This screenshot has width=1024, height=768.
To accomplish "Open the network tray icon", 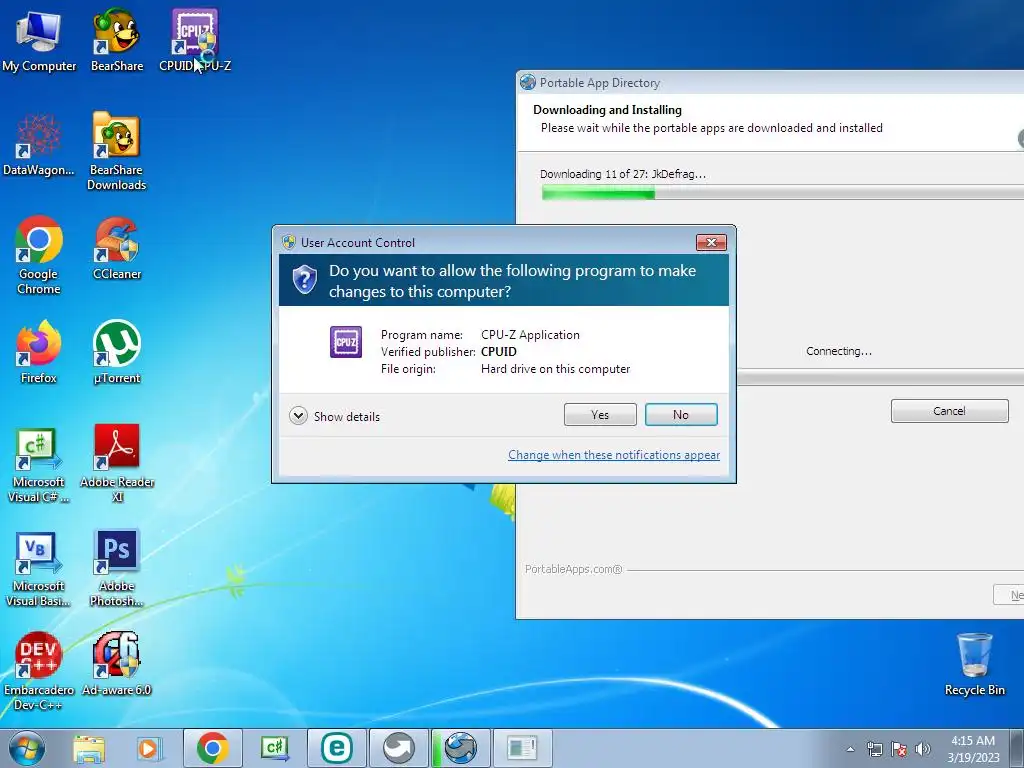I will 874,749.
